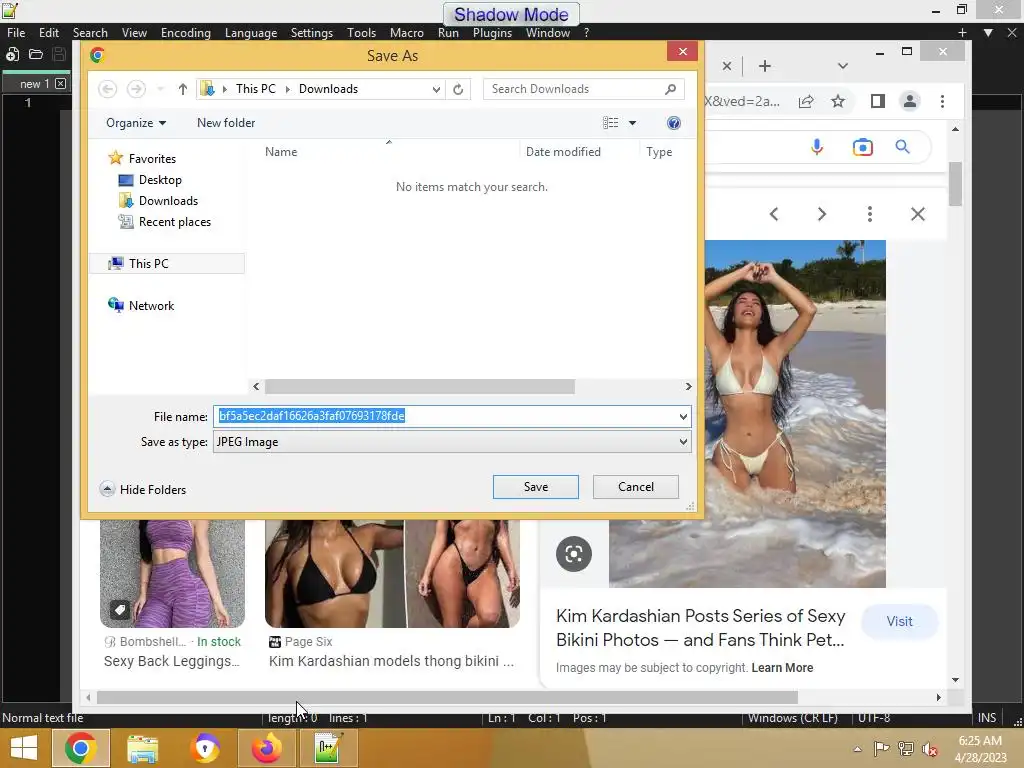Click the dialog Forward navigation arrow
Screen dimensions: 1024x768
pos(136,89)
